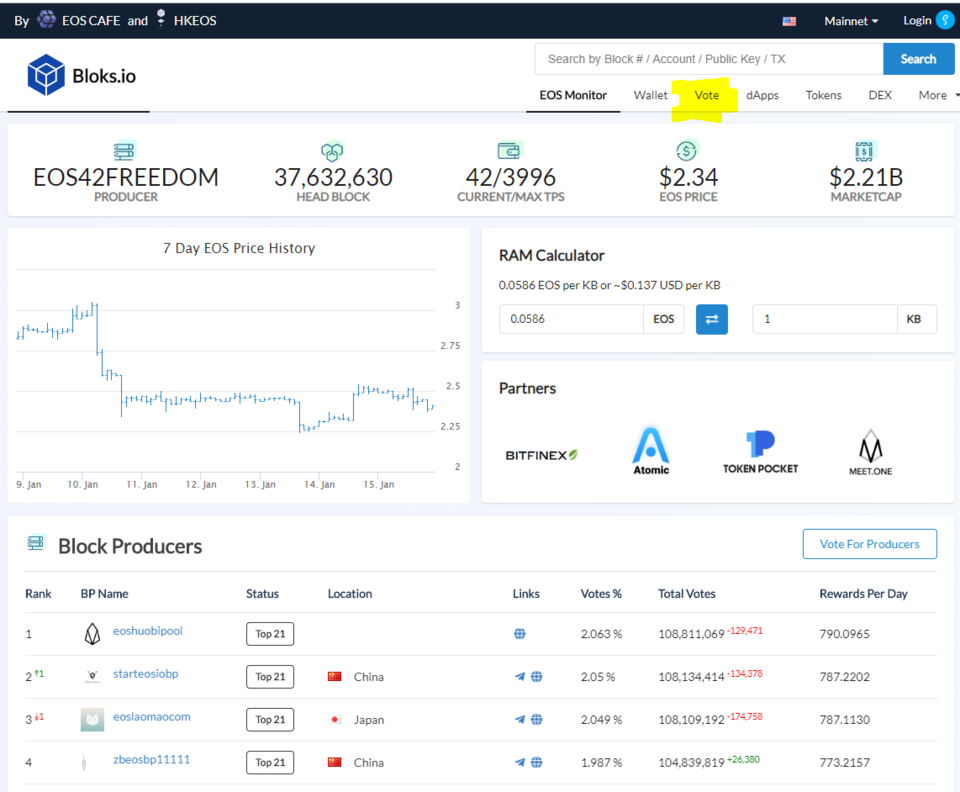Viewport: 960px width, 792px height.
Task: Click the Top 21 badge for starteosiobp
Action: click(x=270, y=677)
